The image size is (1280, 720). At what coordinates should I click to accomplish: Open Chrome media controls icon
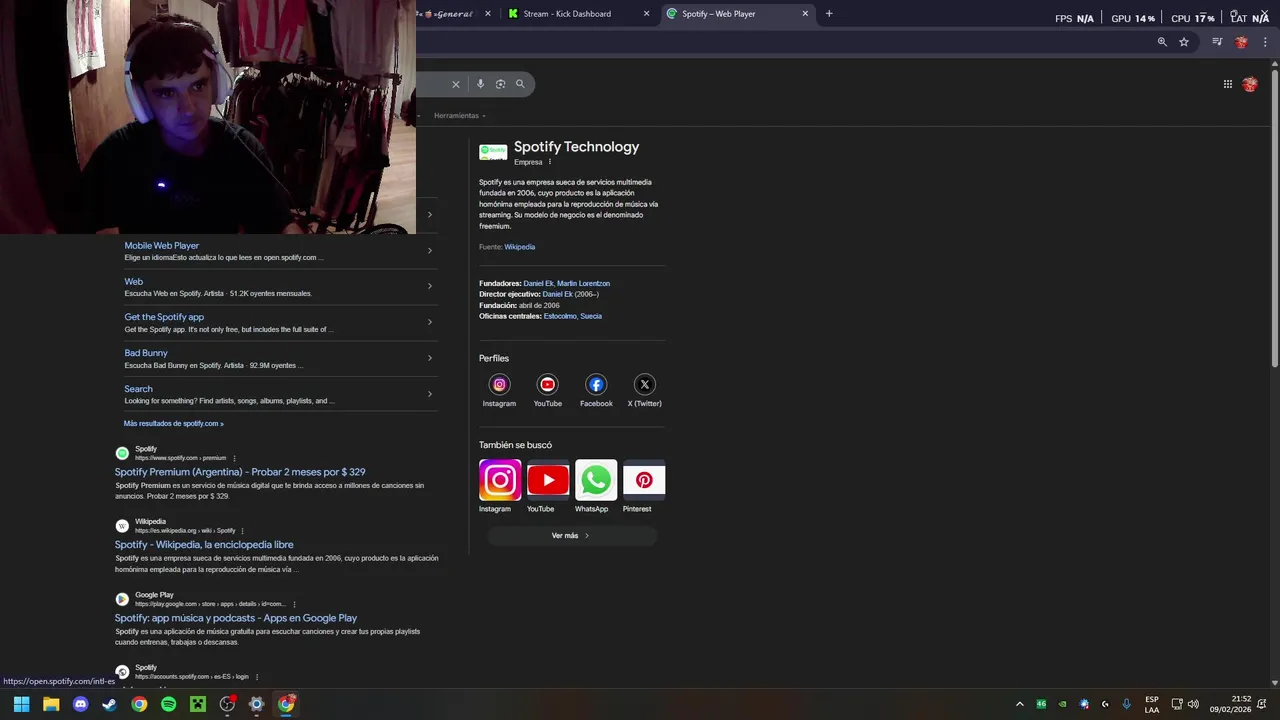1217,42
